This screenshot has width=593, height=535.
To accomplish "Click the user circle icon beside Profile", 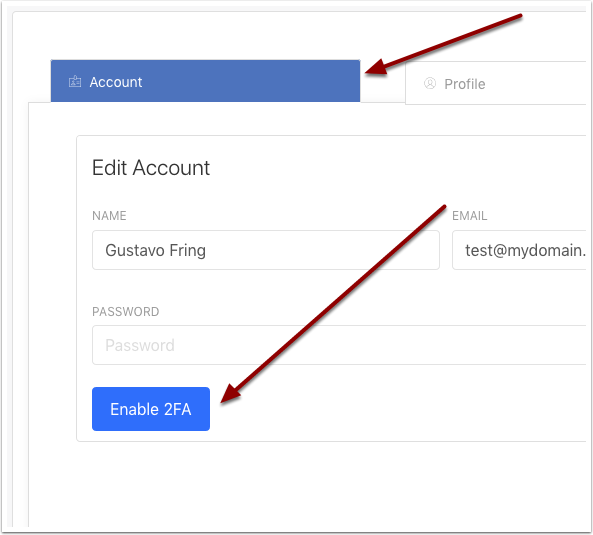I will click(430, 83).
